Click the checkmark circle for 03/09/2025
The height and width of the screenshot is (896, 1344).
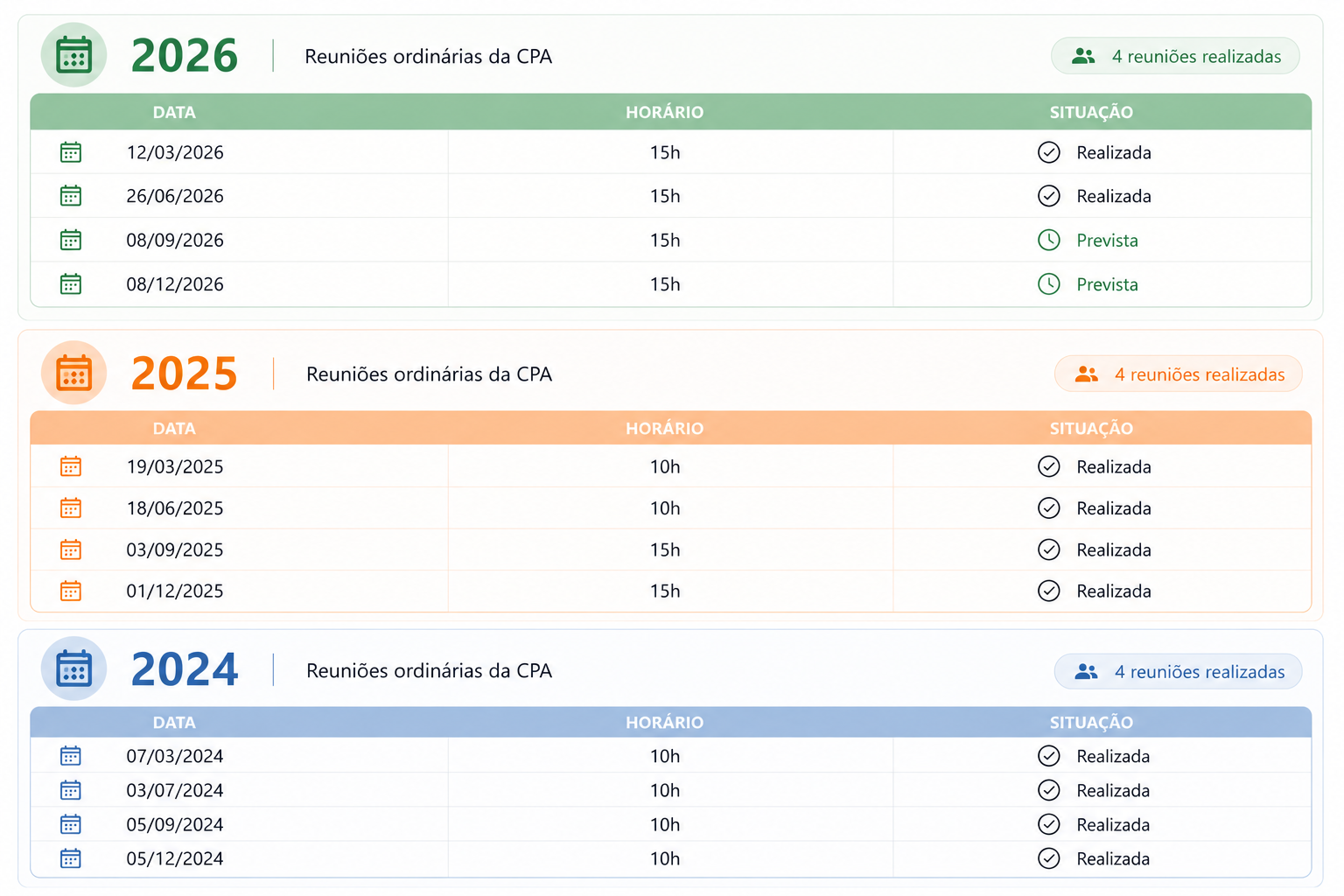pyautogui.click(x=1049, y=549)
